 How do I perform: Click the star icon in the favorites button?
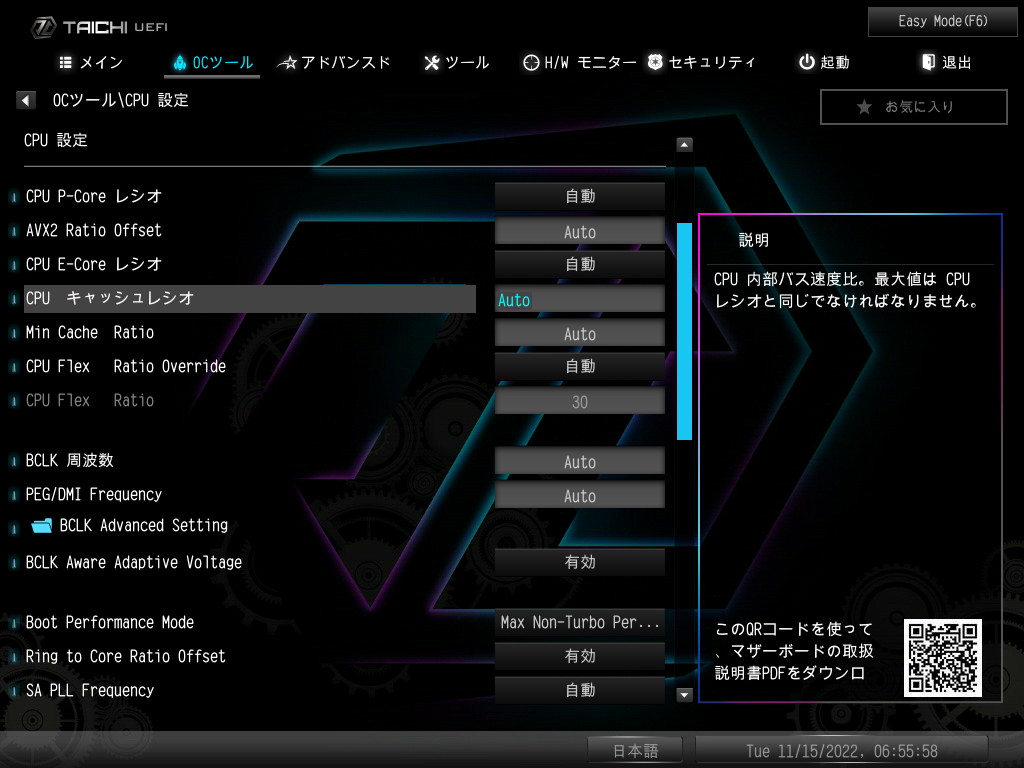click(864, 107)
